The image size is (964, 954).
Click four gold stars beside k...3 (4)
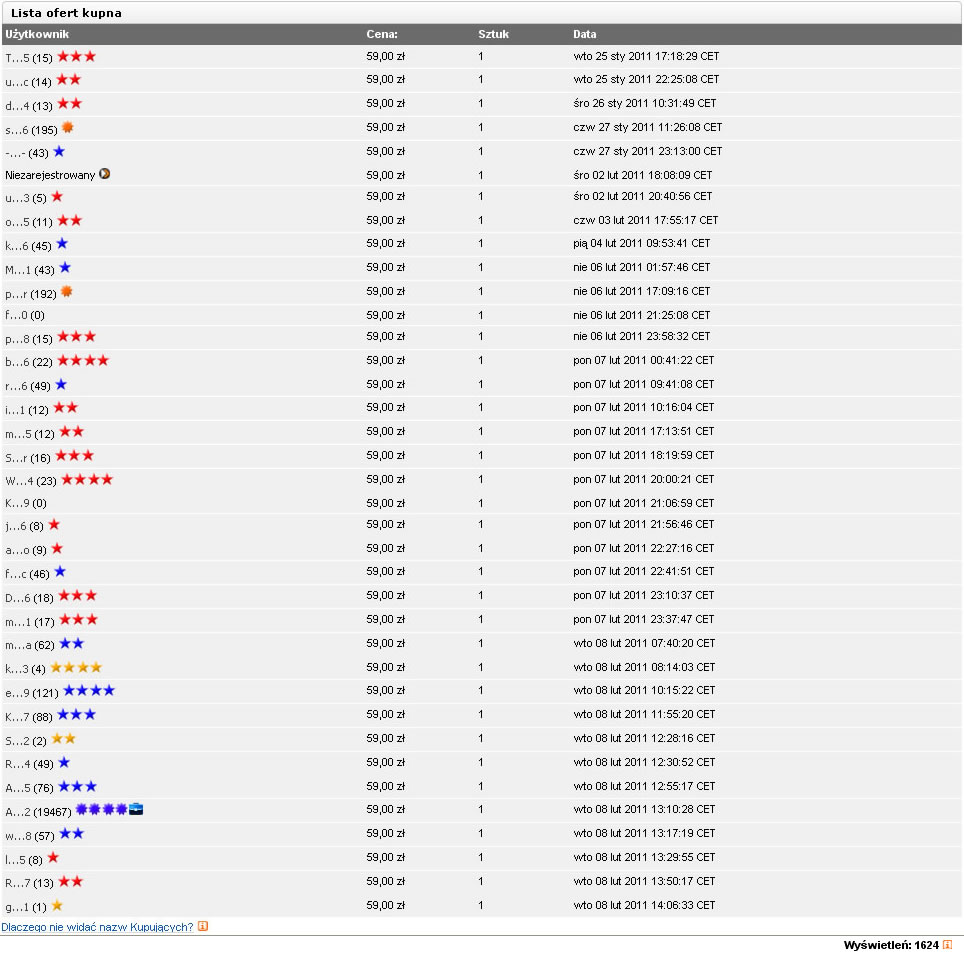(76, 668)
